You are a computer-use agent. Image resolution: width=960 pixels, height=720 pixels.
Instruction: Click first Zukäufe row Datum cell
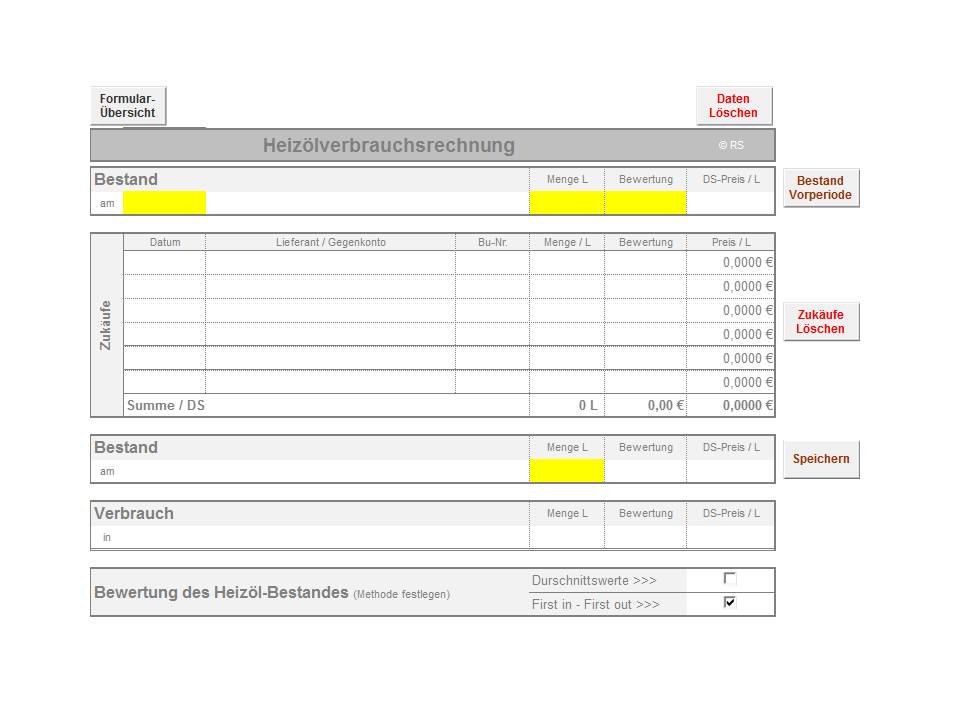pyautogui.click(x=164, y=263)
